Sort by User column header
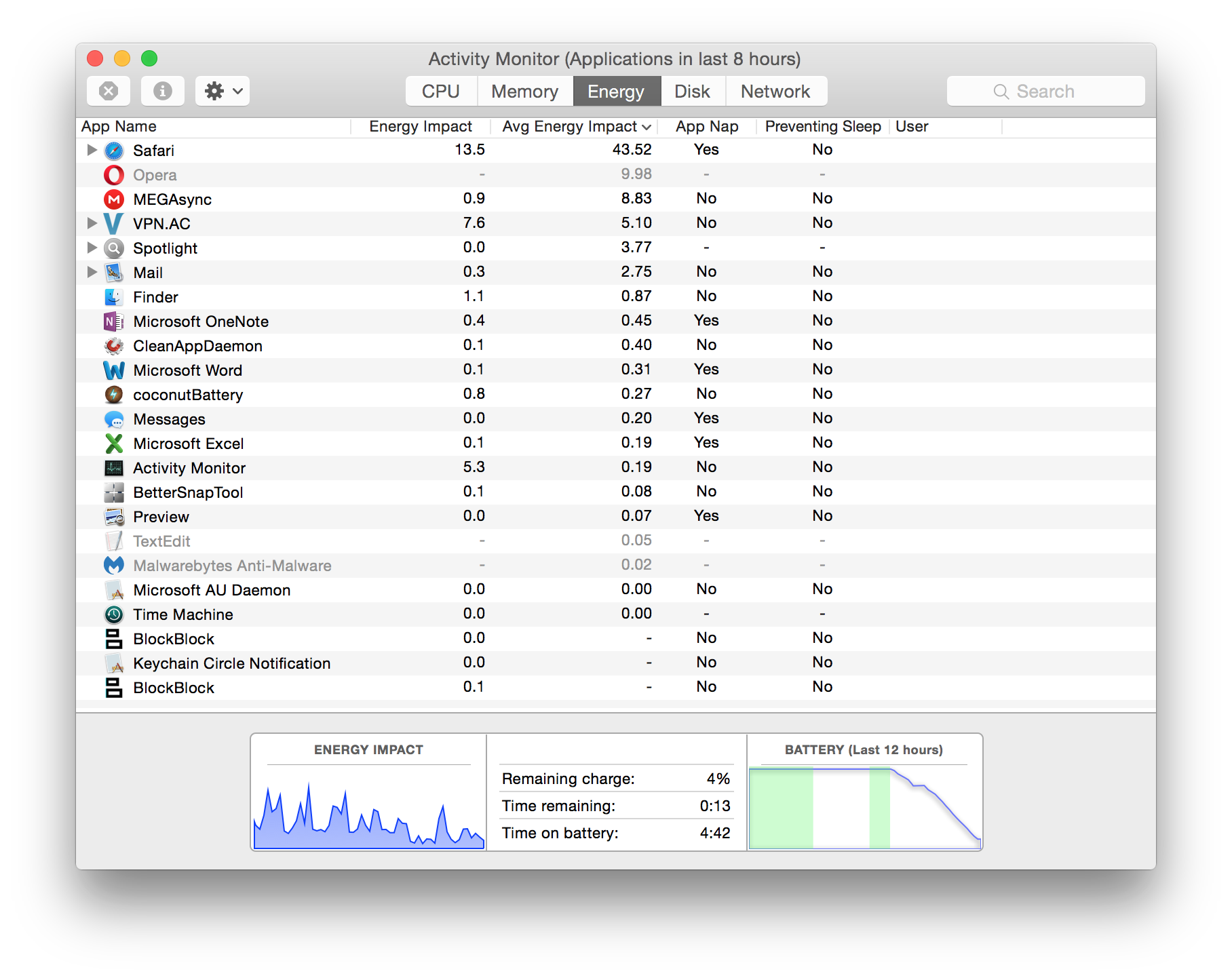 click(x=946, y=127)
